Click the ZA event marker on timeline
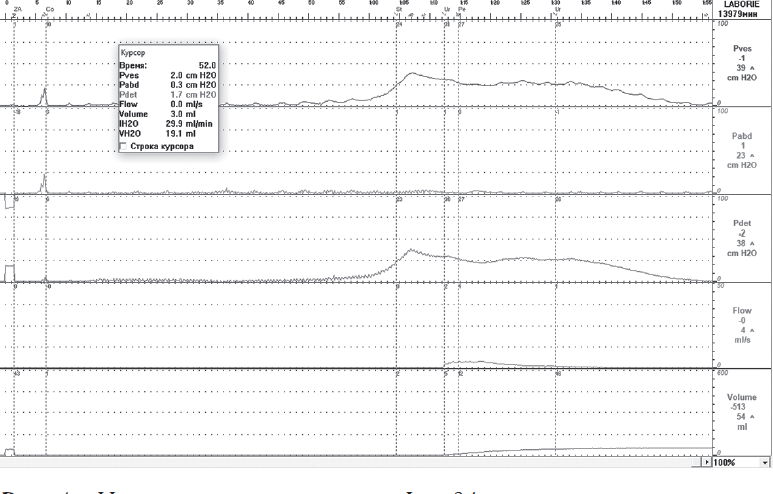 17,8
